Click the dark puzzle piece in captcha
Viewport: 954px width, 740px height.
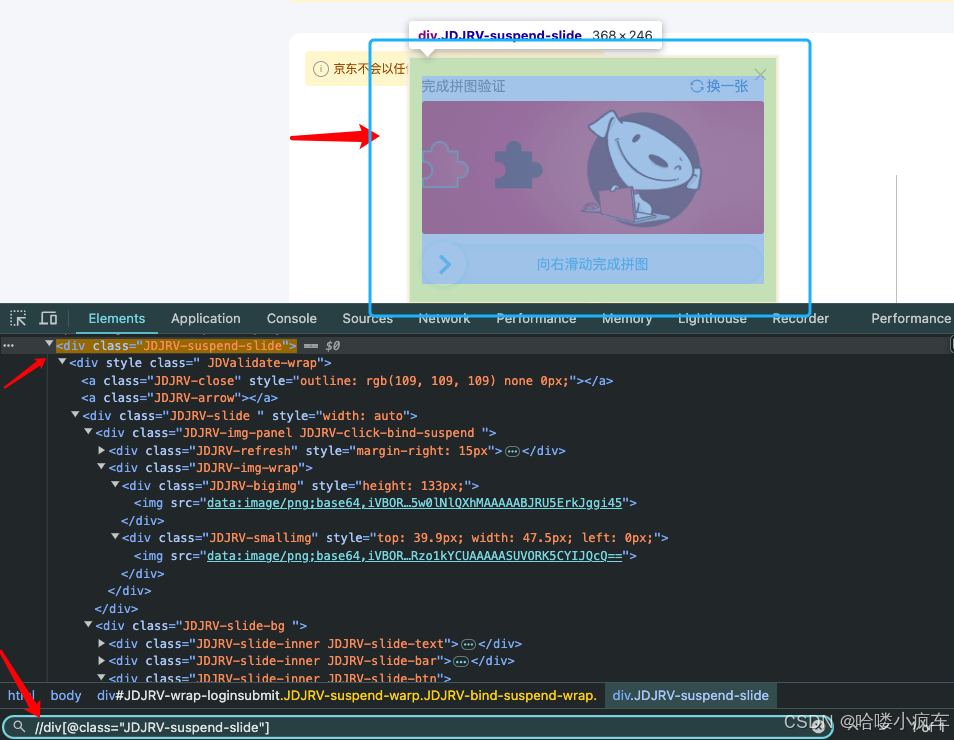click(518, 165)
